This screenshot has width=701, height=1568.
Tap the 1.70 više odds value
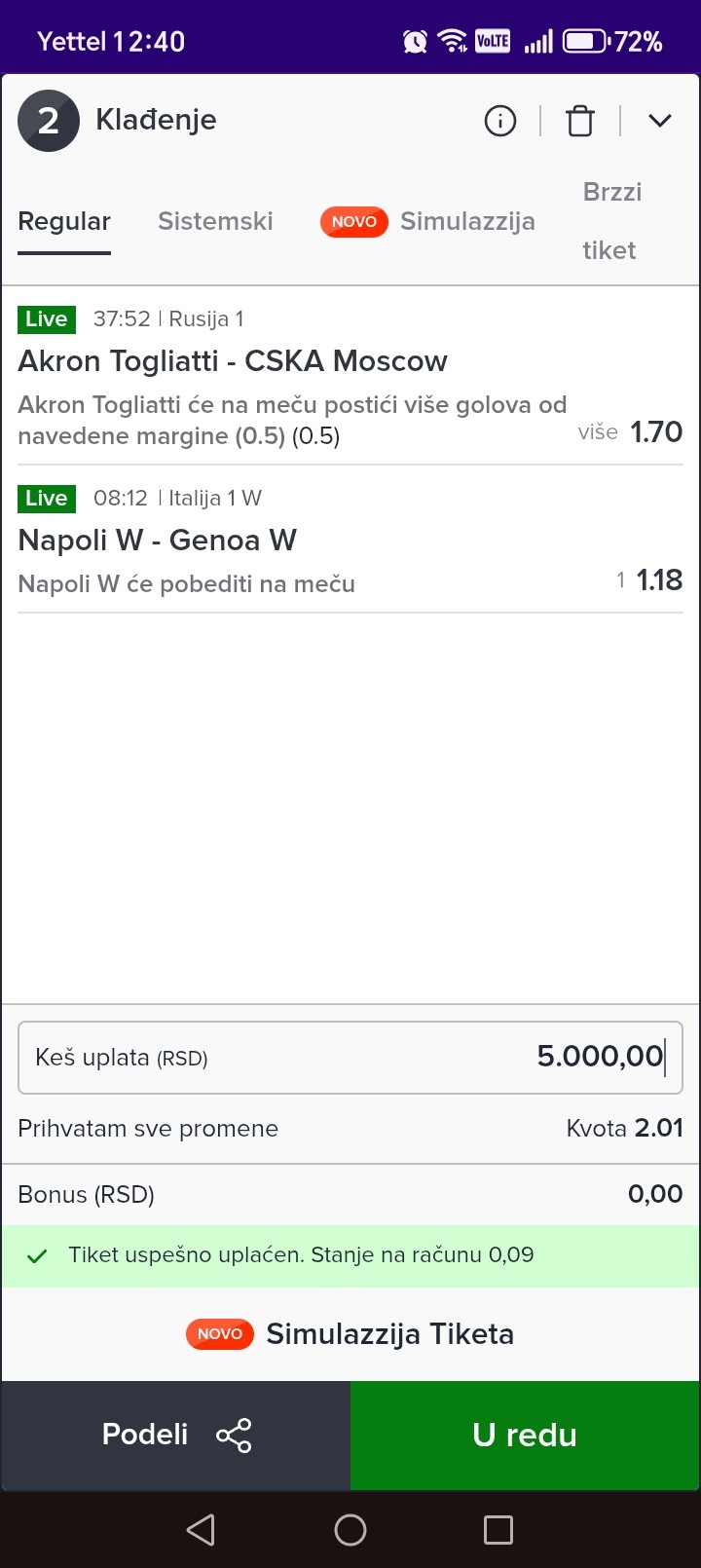pyautogui.click(x=655, y=431)
